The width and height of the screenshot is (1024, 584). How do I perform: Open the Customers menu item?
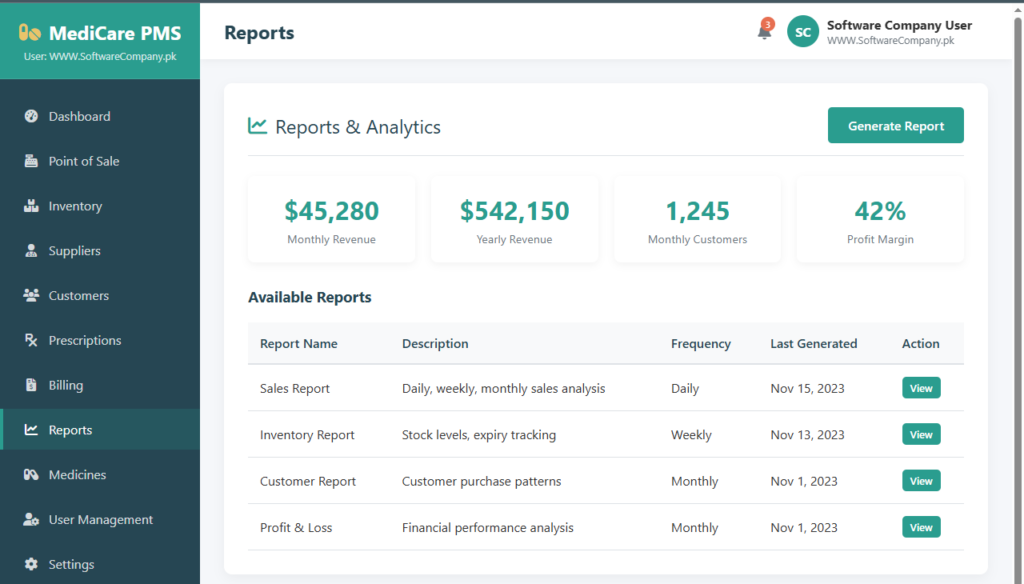tap(78, 296)
